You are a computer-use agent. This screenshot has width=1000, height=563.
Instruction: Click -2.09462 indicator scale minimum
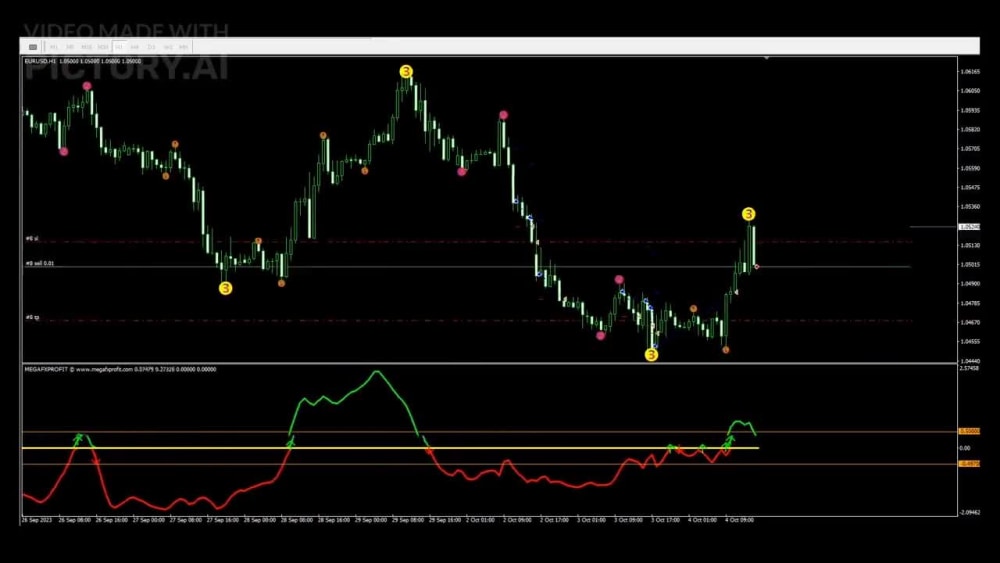(970, 512)
